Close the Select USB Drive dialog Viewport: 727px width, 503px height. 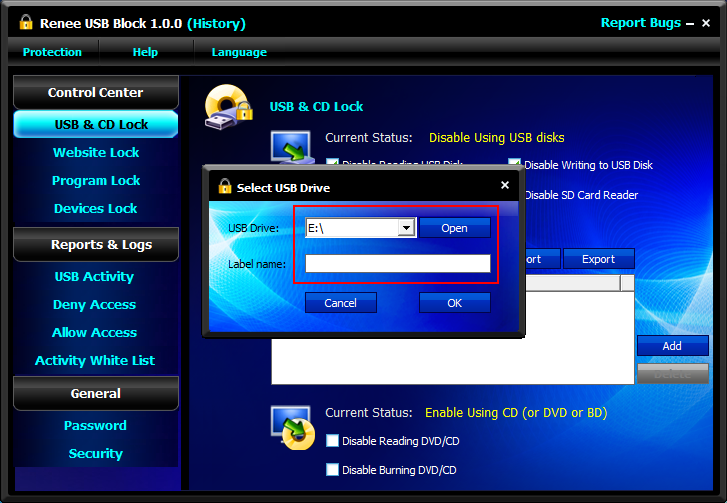tap(504, 185)
